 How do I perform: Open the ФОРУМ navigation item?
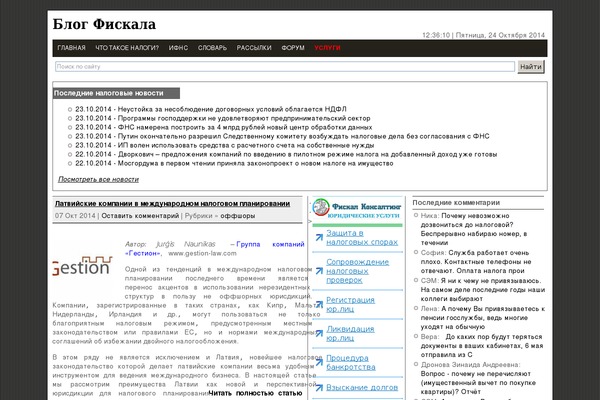coord(293,48)
